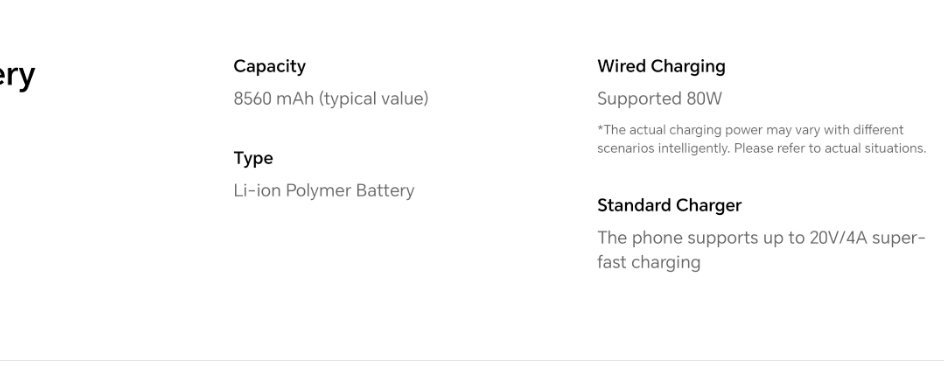The image size is (944, 367).
Task: Click the "fast charging" text line
Action: 648,263
